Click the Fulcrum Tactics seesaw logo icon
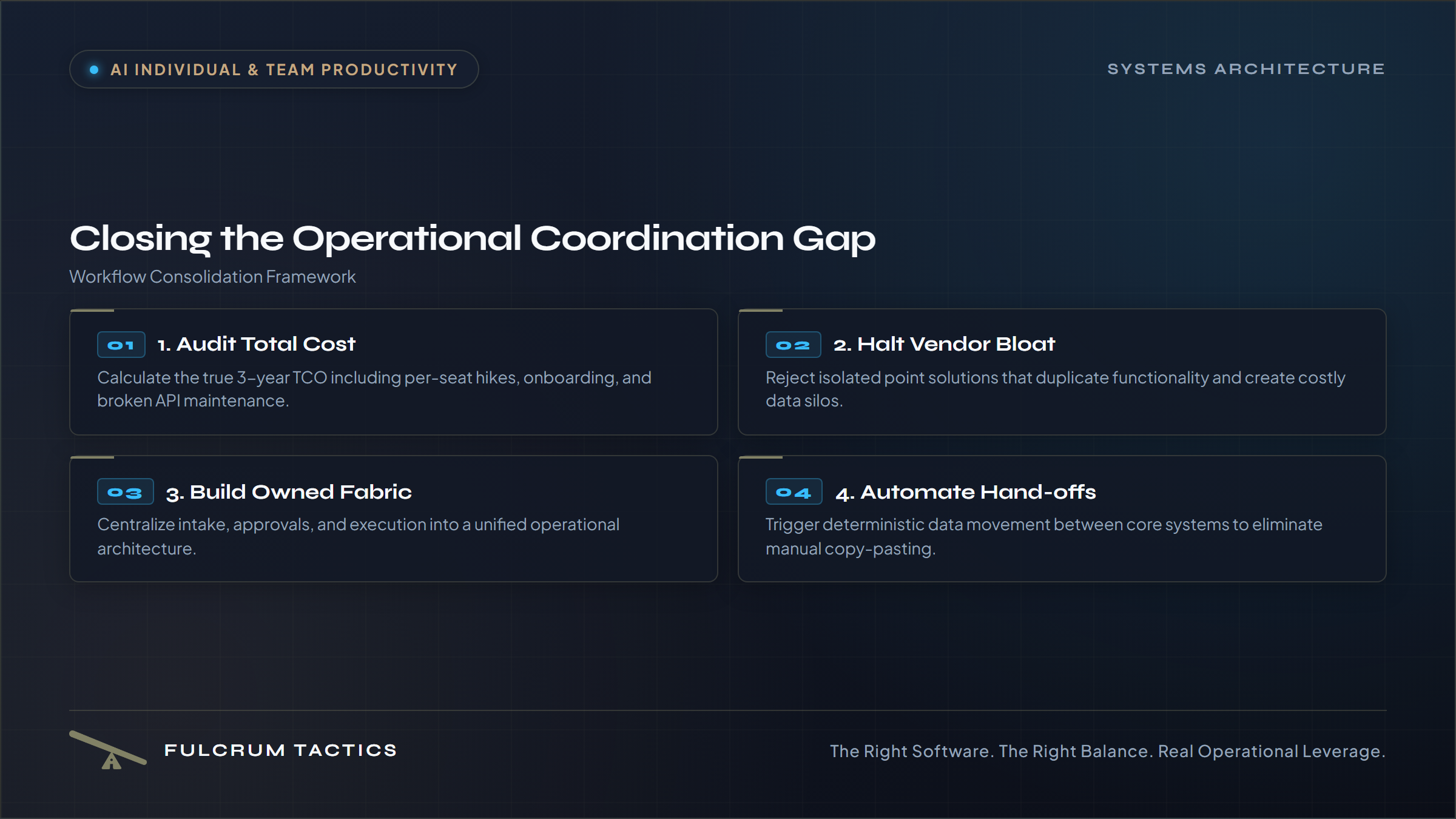 [108, 750]
